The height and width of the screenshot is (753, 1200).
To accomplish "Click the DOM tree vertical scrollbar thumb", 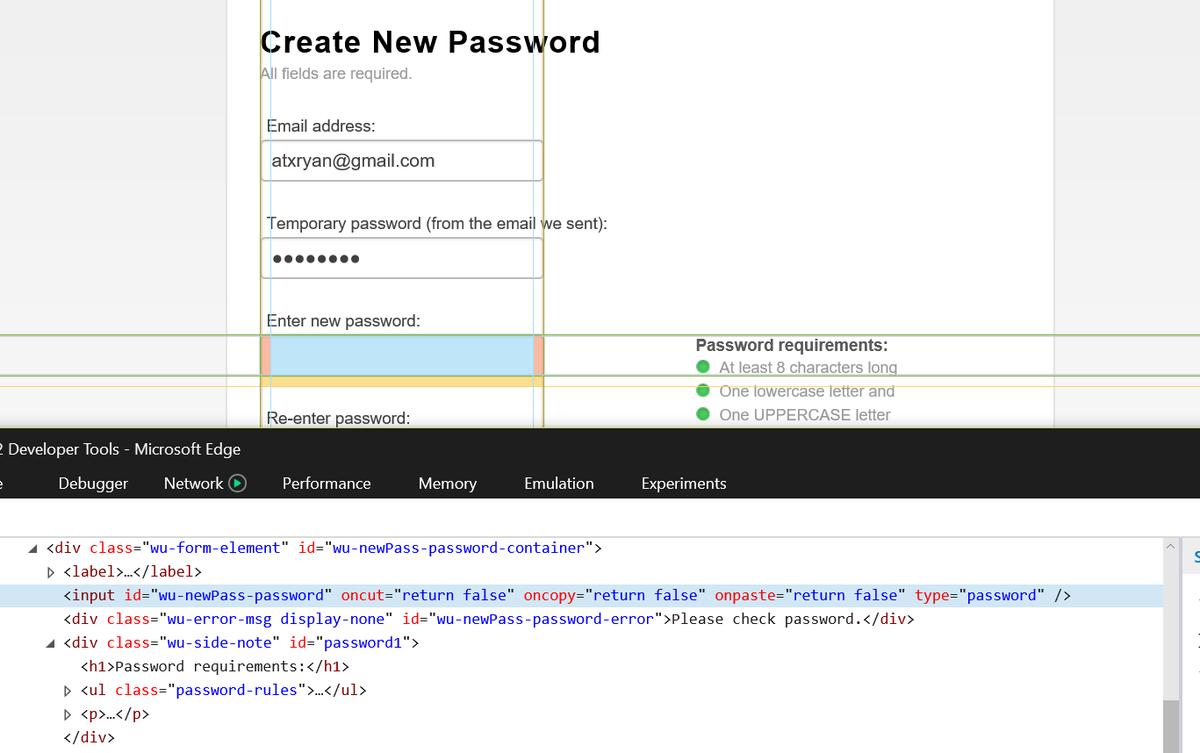I will point(1171,725).
